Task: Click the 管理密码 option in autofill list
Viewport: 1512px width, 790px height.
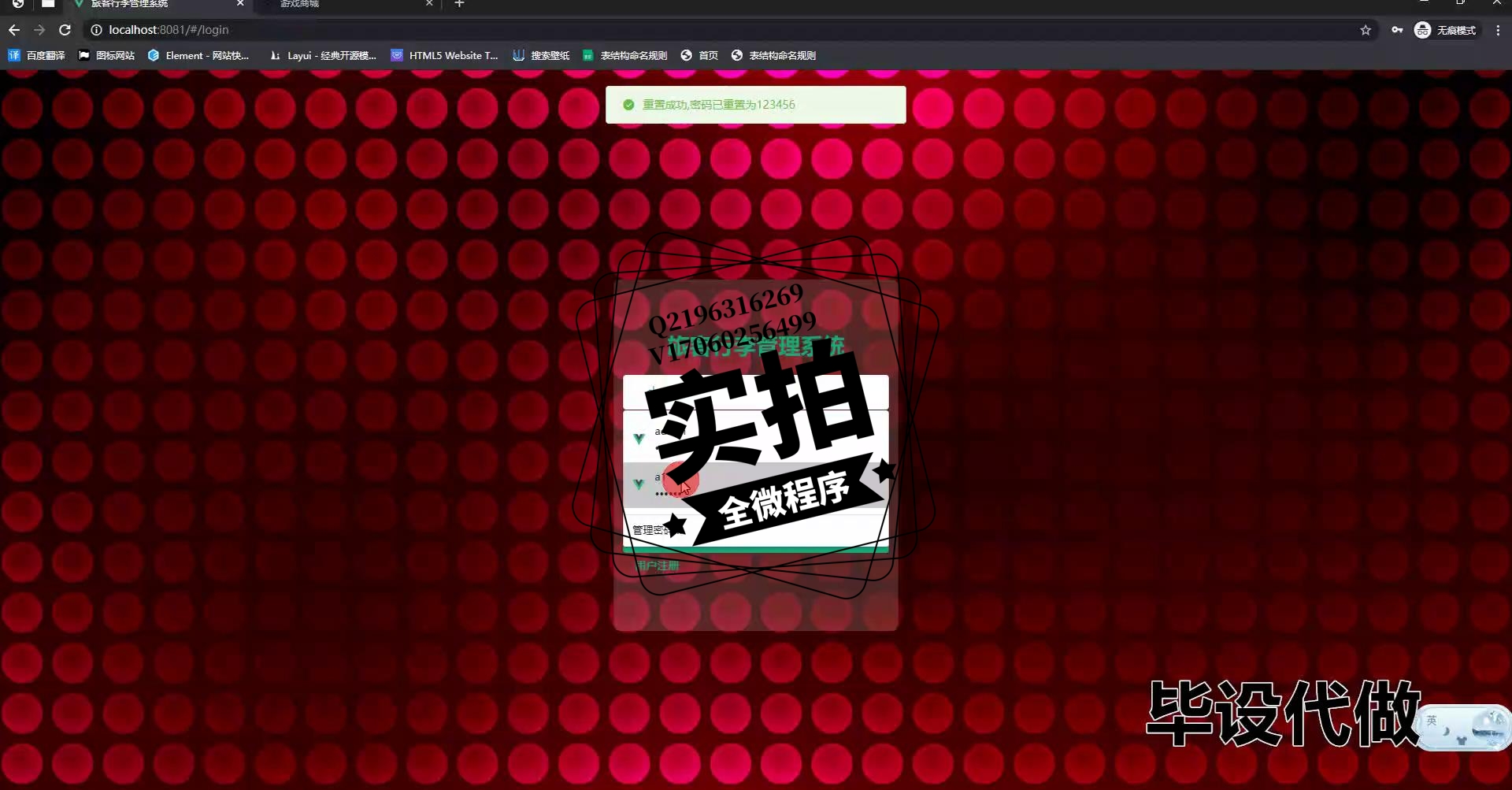Action: pyautogui.click(x=756, y=529)
